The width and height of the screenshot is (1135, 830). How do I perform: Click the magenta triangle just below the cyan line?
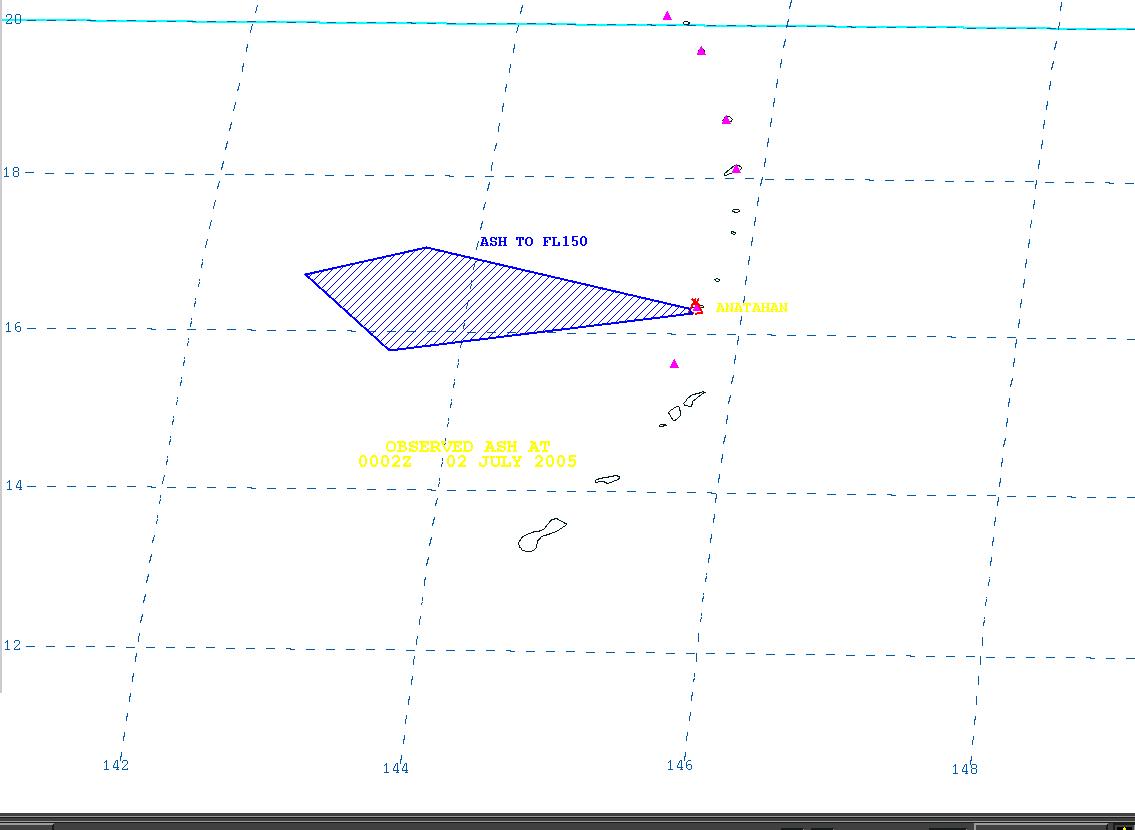click(701, 51)
